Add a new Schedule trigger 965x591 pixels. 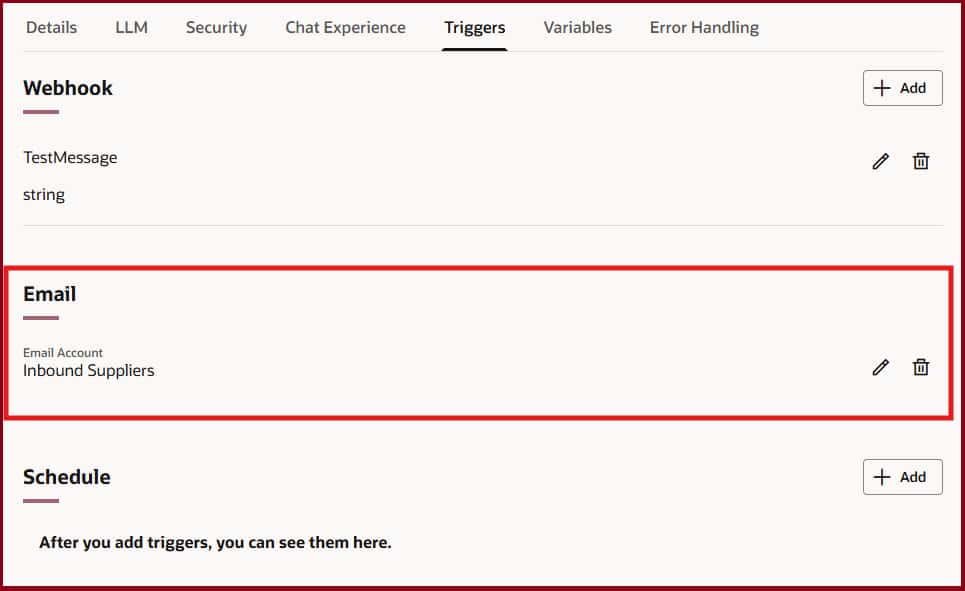pyautogui.click(x=902, y=477)
